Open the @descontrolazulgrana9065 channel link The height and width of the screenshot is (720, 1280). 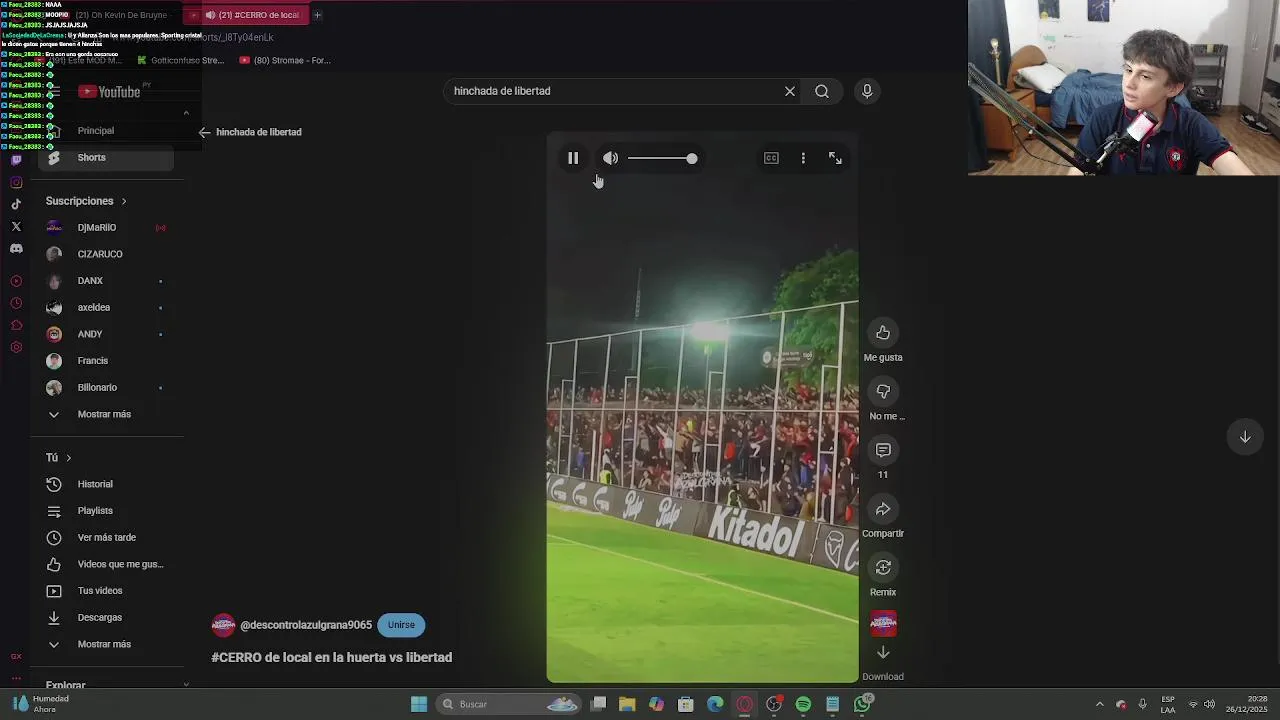[306, 625]
